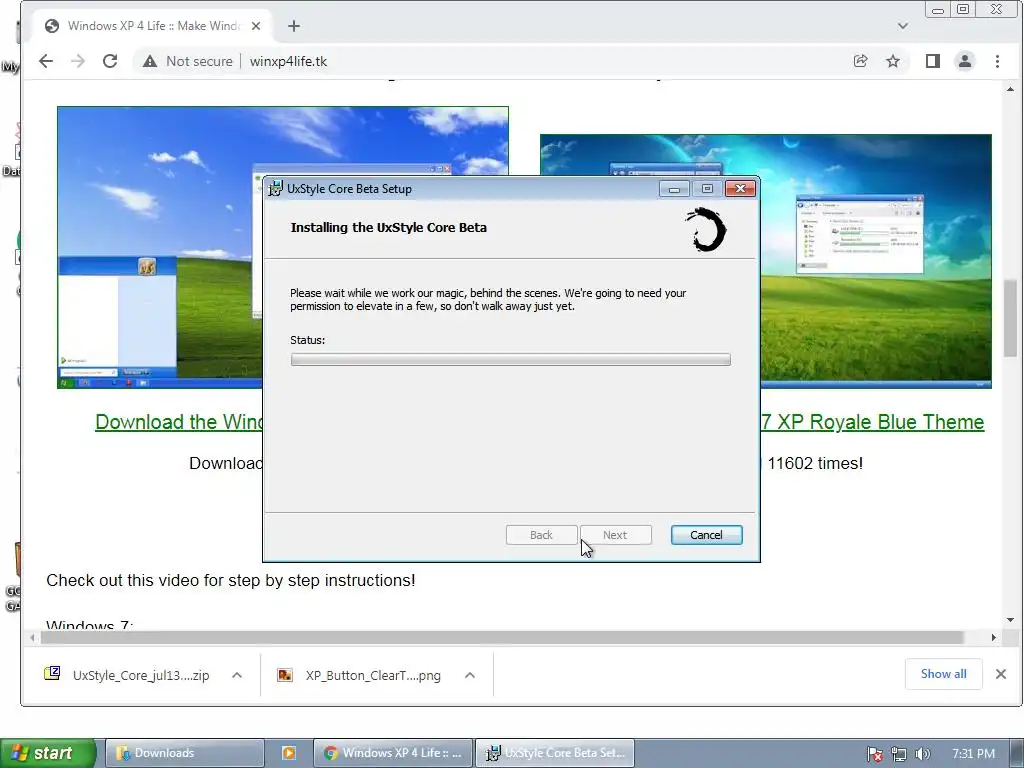Screen dimensions: 1024x768
Task: Click the UxStyle installer icon in title bar
Action: tap(276, 189)
